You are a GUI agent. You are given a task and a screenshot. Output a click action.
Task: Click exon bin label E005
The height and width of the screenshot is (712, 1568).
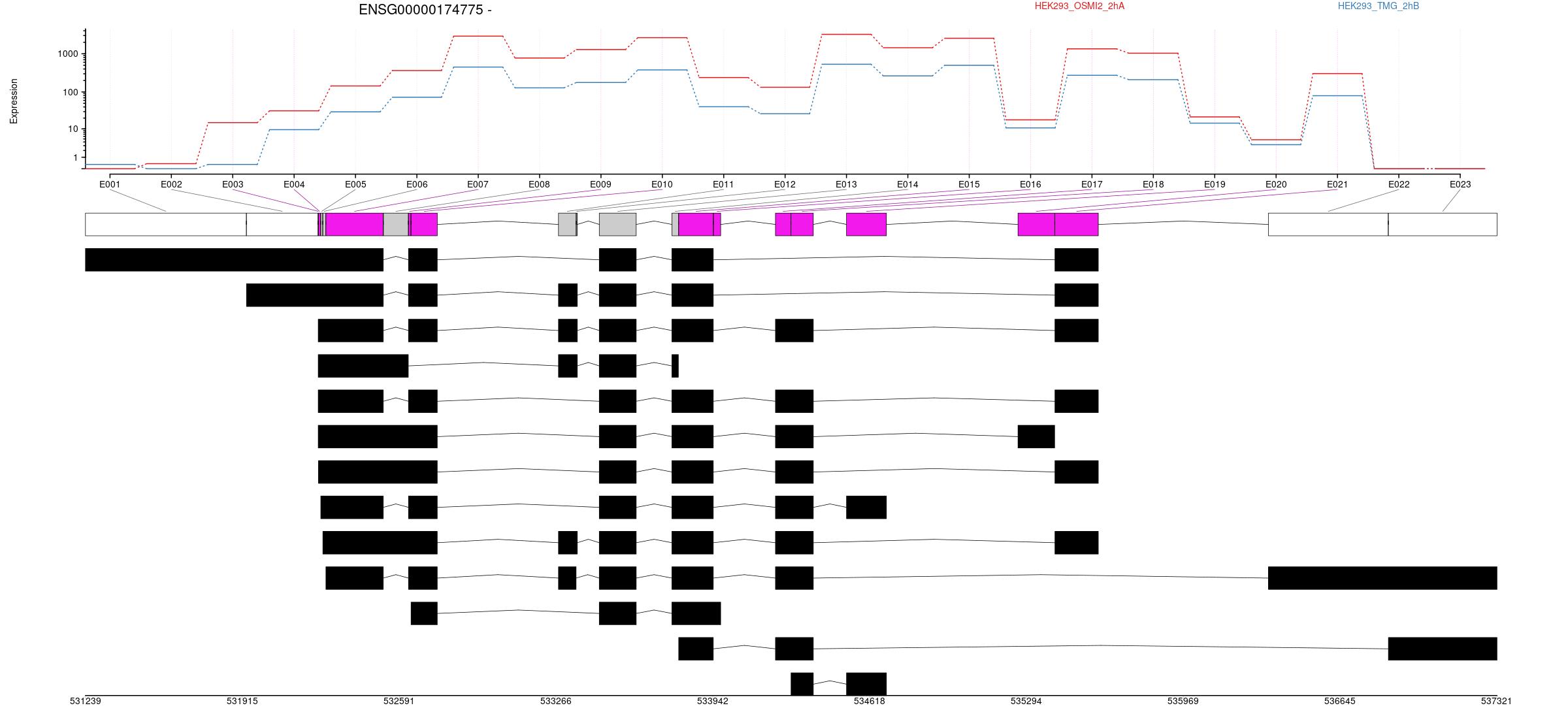[x=355, y=184]
